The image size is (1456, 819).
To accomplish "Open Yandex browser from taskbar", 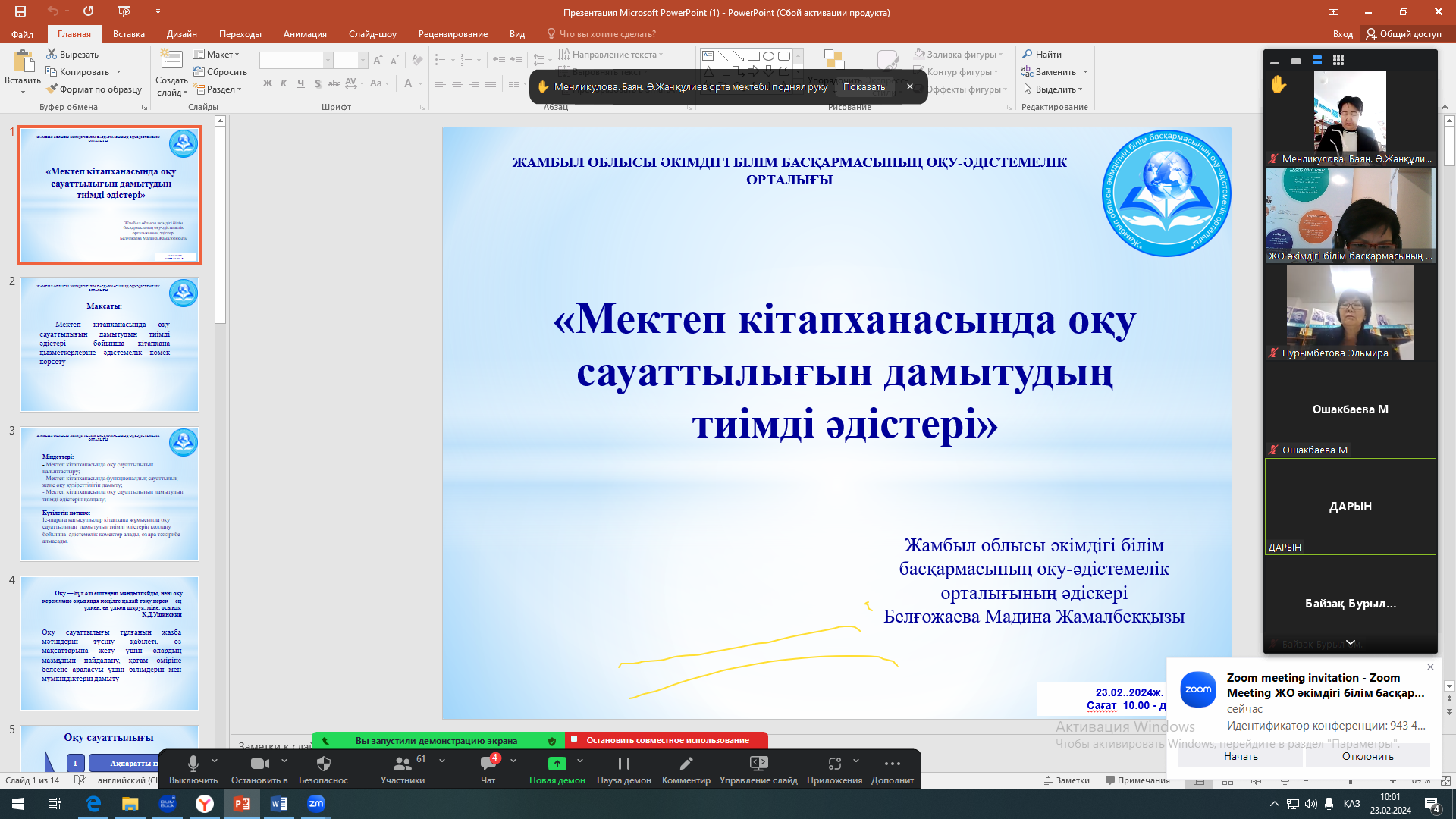I will [x=205, y=804].
